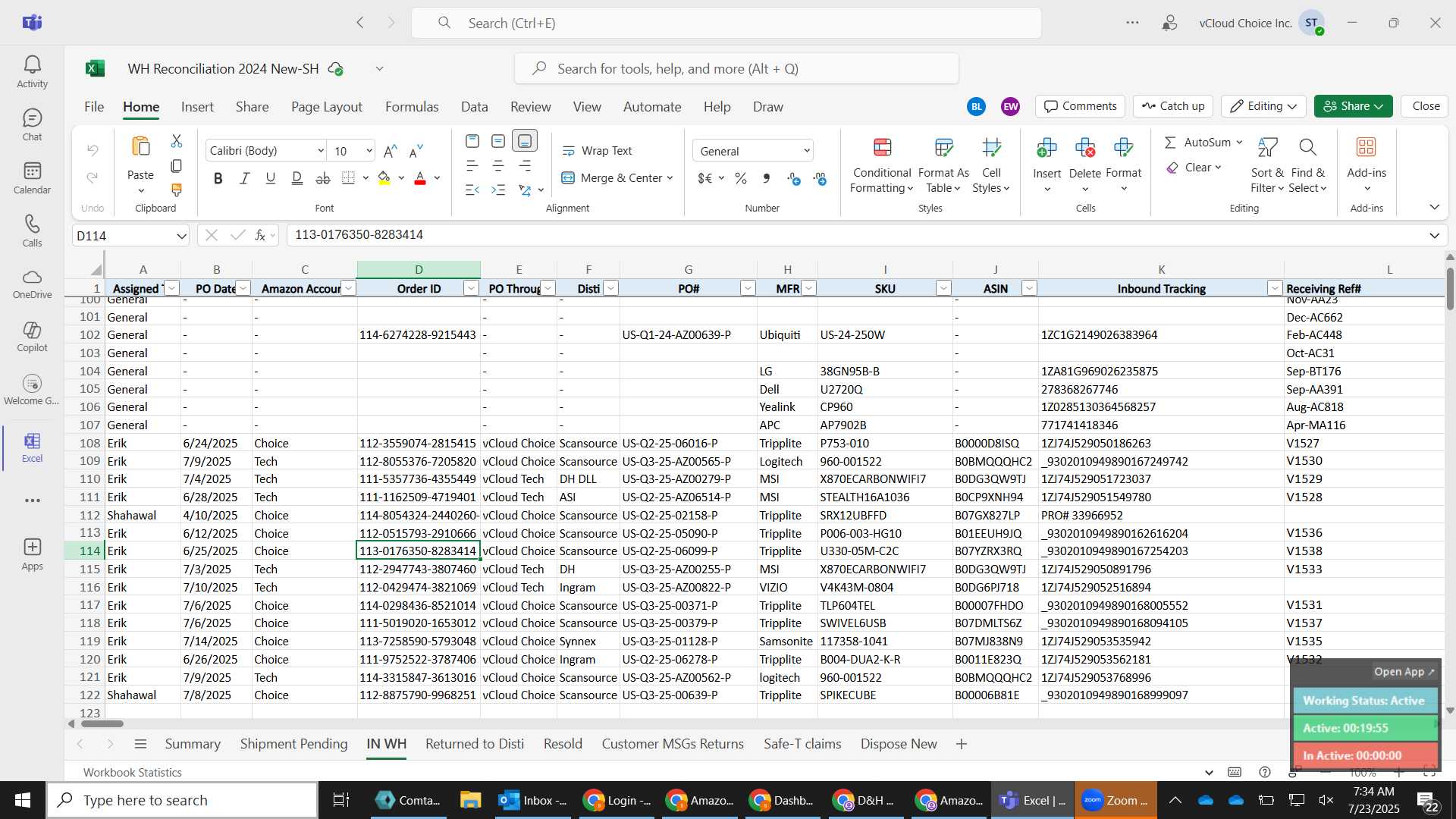Click the Close button beside Share
Image resolution: width=1456 pixels, height=819 pixels.
click(1426, 106)
